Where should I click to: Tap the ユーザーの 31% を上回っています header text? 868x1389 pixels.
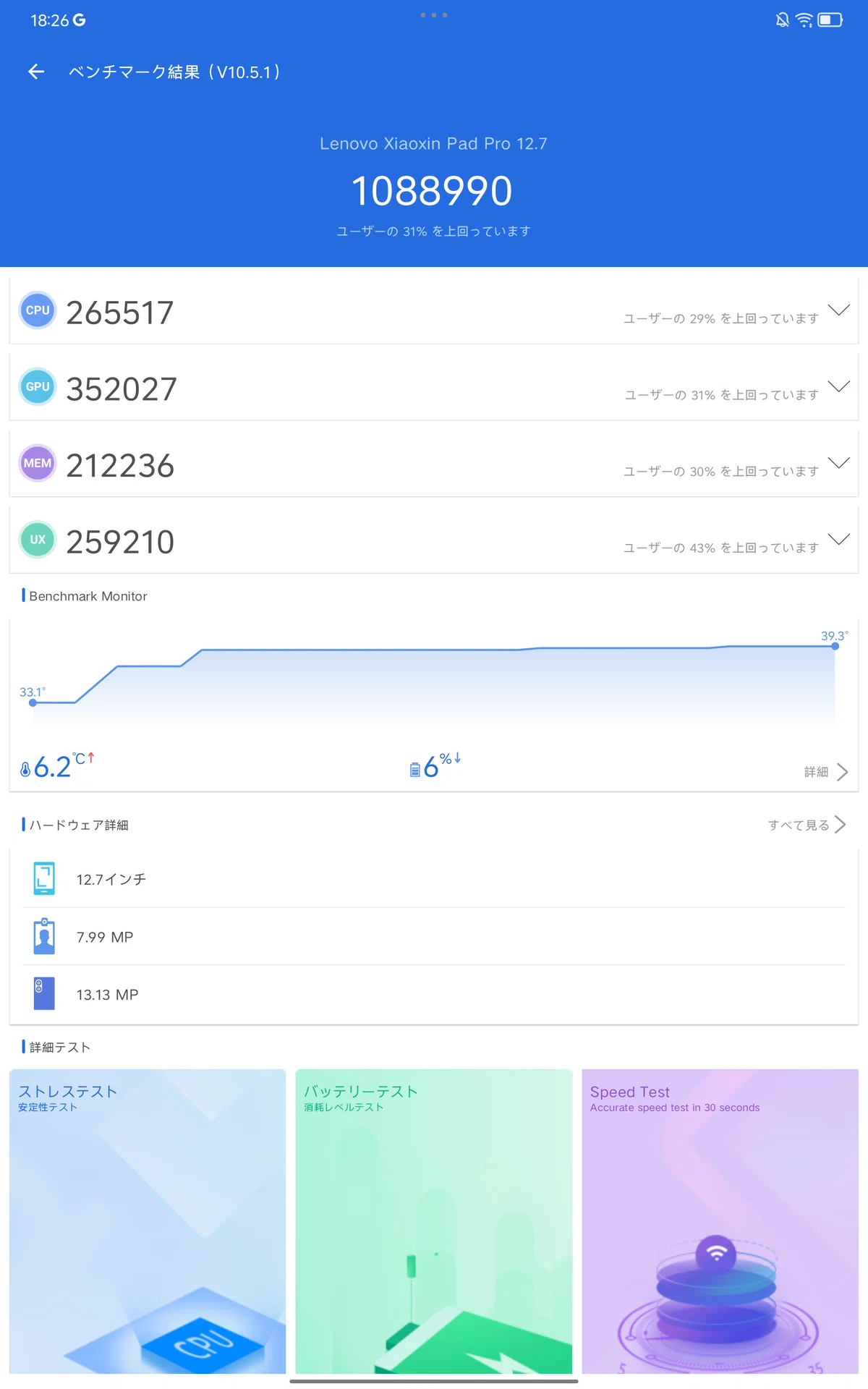pos(433,231)
